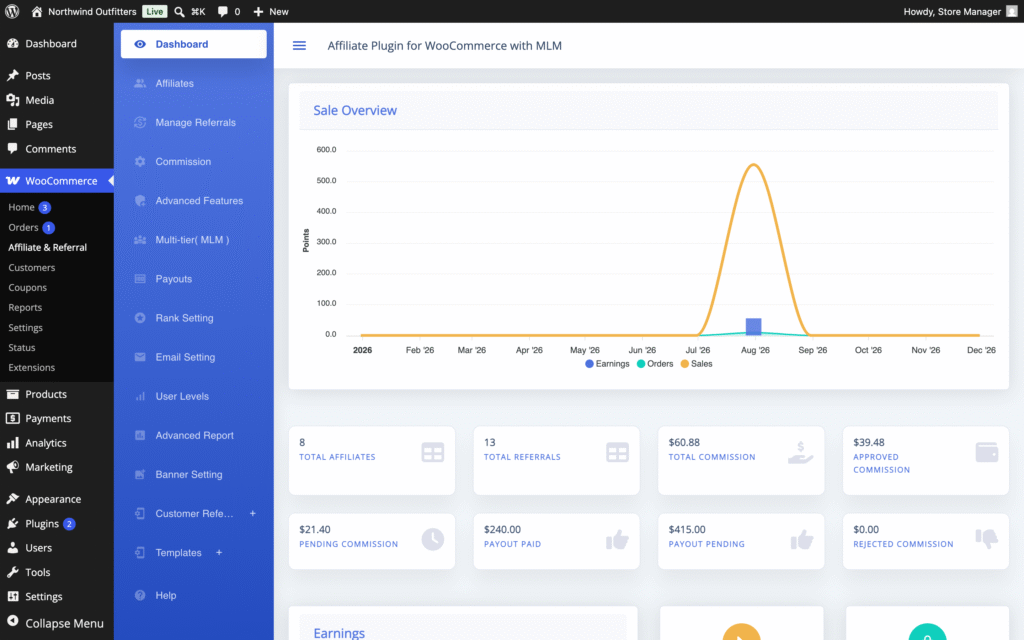Open the Northwind Outfitters home icon
This screenshot has height=640, width=1024.
click(37, 11)
